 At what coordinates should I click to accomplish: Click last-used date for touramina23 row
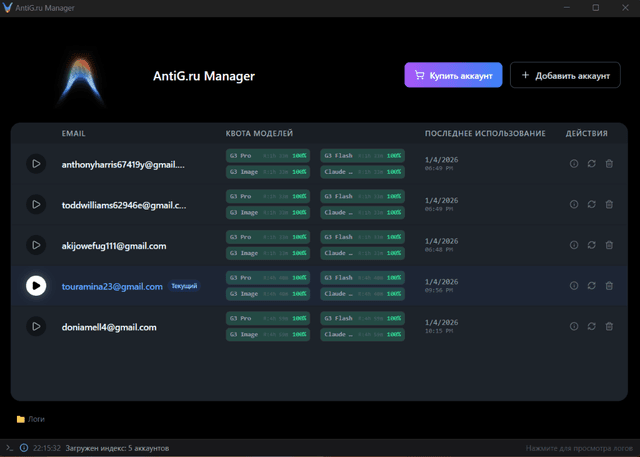click(x=441, y=282)
